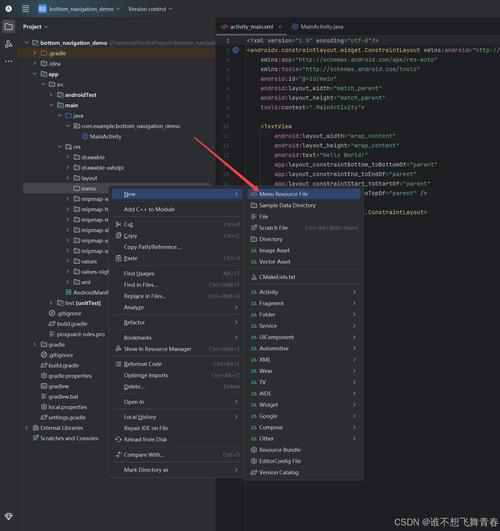Click the Reformat Code icon
500x531 pixels.
click(x=118, y=364)
